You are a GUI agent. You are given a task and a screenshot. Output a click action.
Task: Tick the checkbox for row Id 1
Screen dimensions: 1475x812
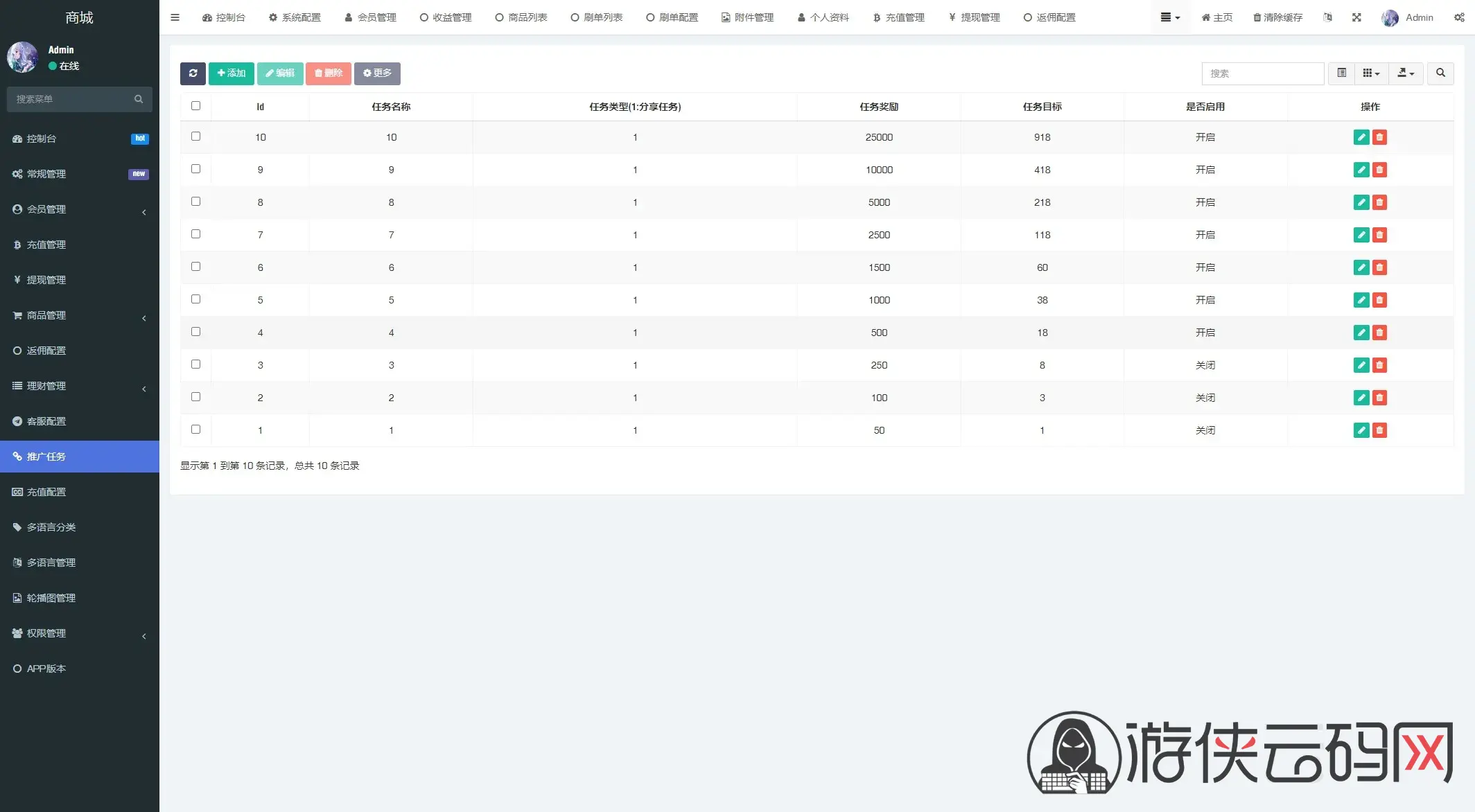point(195,430)
